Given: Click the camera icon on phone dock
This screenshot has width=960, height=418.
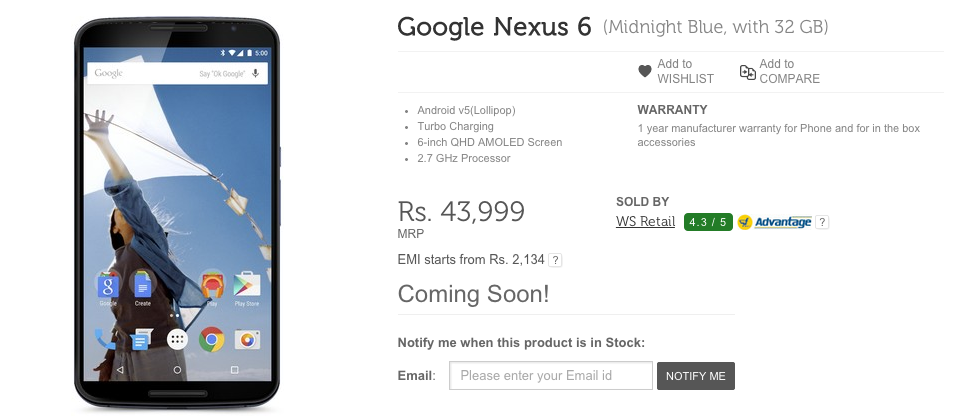Looking at the screenshot, I should tap(246, 339).
